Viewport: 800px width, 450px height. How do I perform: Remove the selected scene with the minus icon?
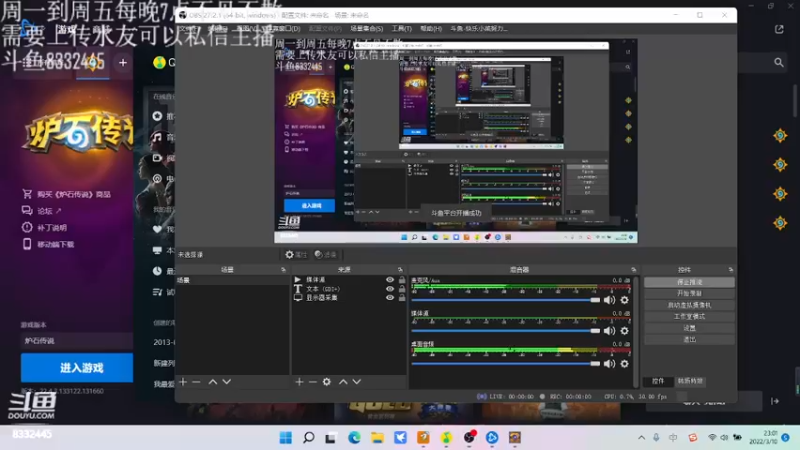tap(196, 382)
